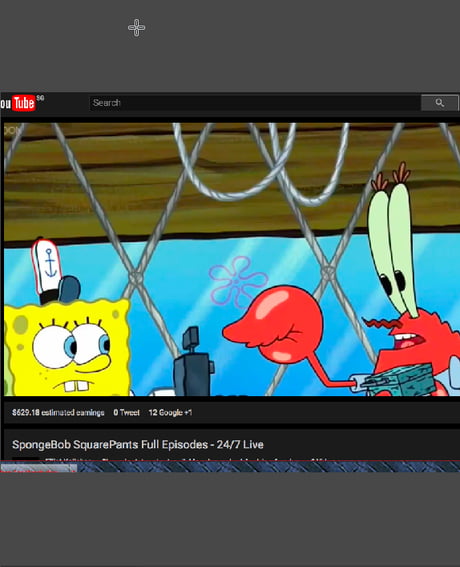Click the magnifying glass search button
Screen dimensions: 460x567
tap(440, 103)
